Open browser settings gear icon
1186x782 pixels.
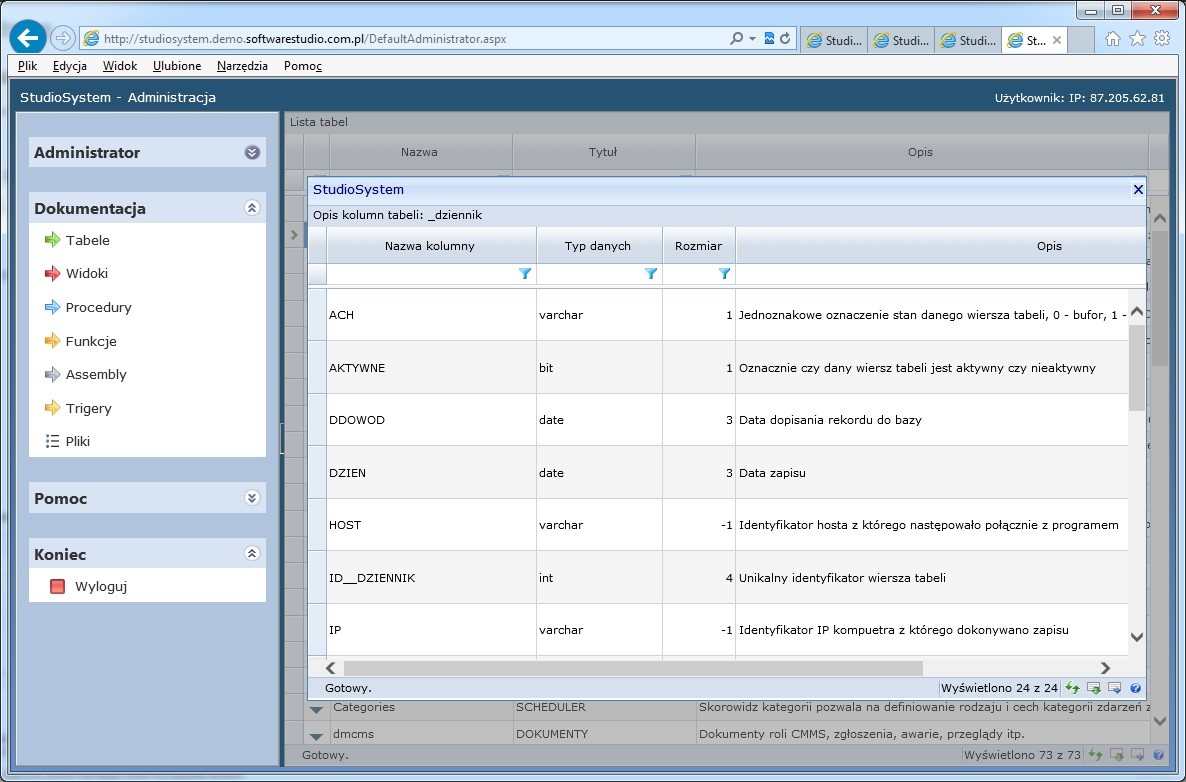(x=1162, y=39)
